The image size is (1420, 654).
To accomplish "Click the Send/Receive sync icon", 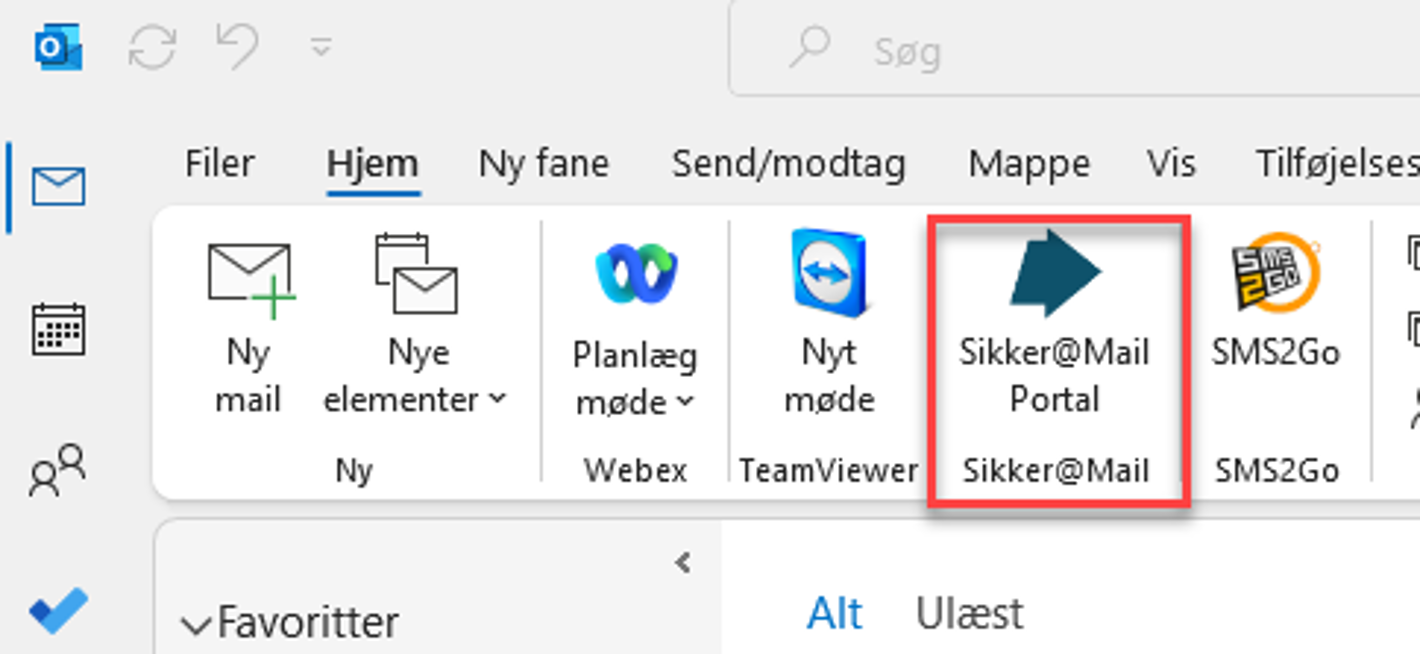I will click(x=152, y=48).
